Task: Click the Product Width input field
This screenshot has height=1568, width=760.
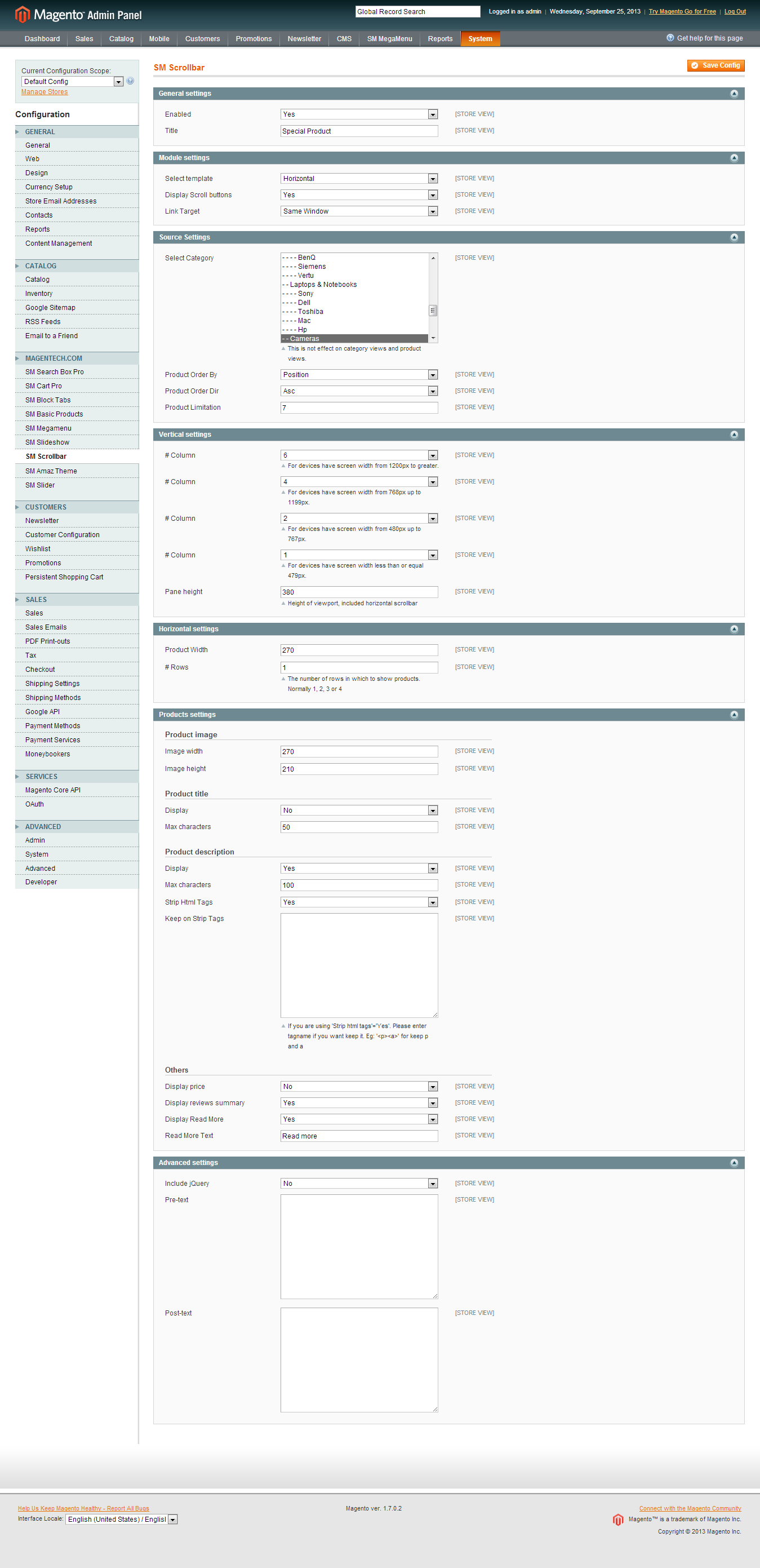Action: (x=359, y=650)
